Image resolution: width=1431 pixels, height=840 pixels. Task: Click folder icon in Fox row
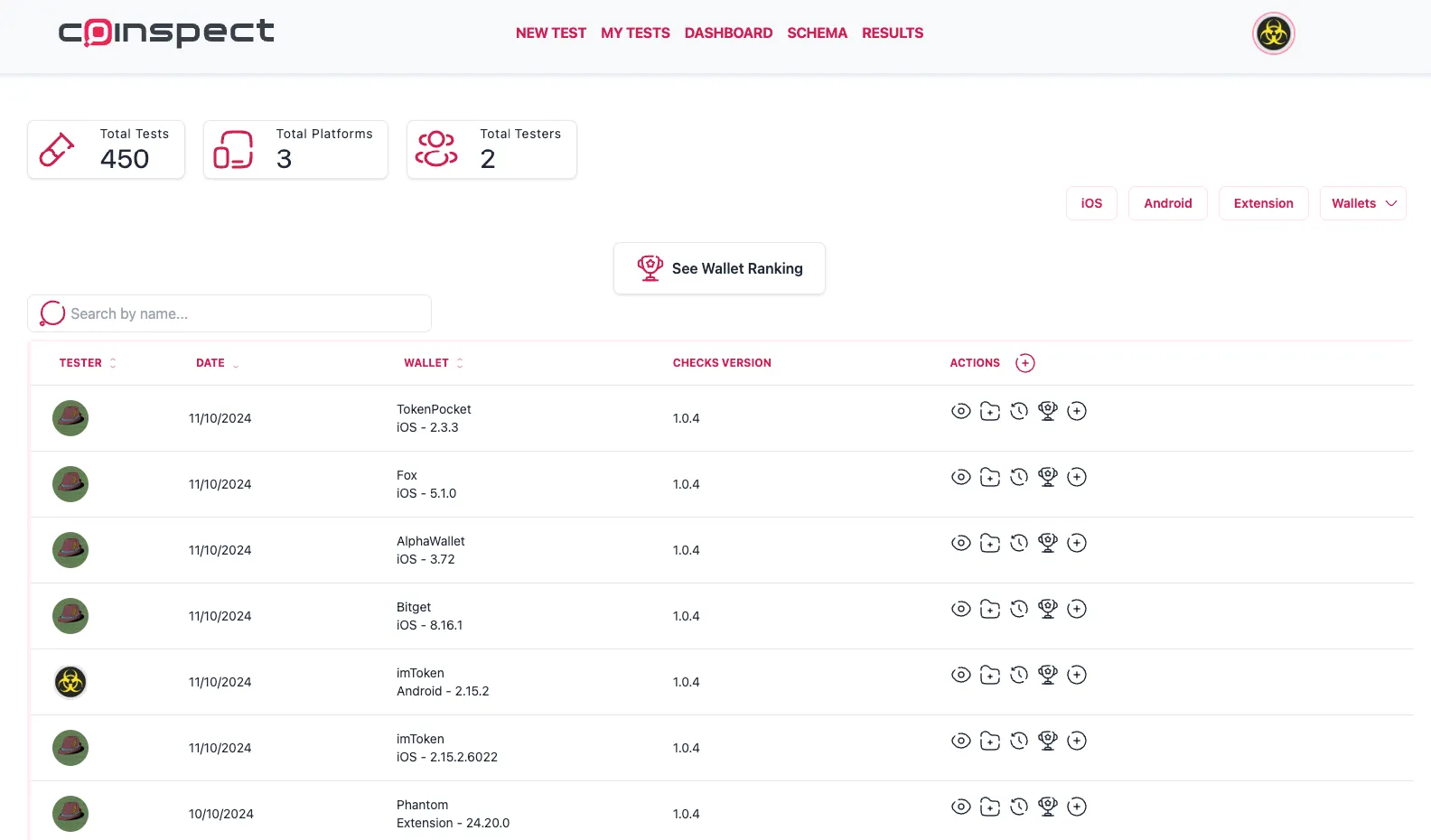click(x=990, y=477)
